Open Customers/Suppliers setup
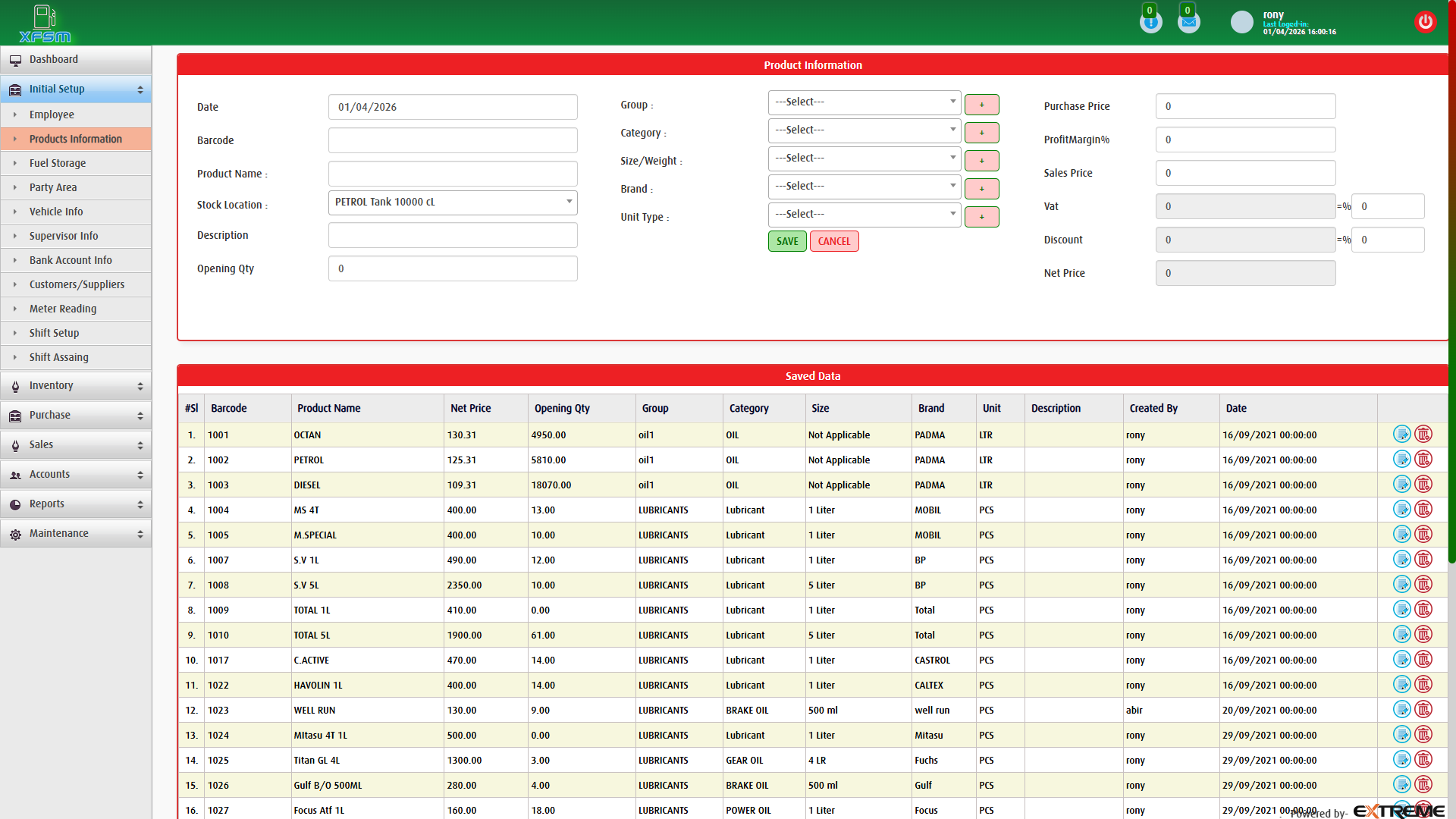 [x=76, y=284]
